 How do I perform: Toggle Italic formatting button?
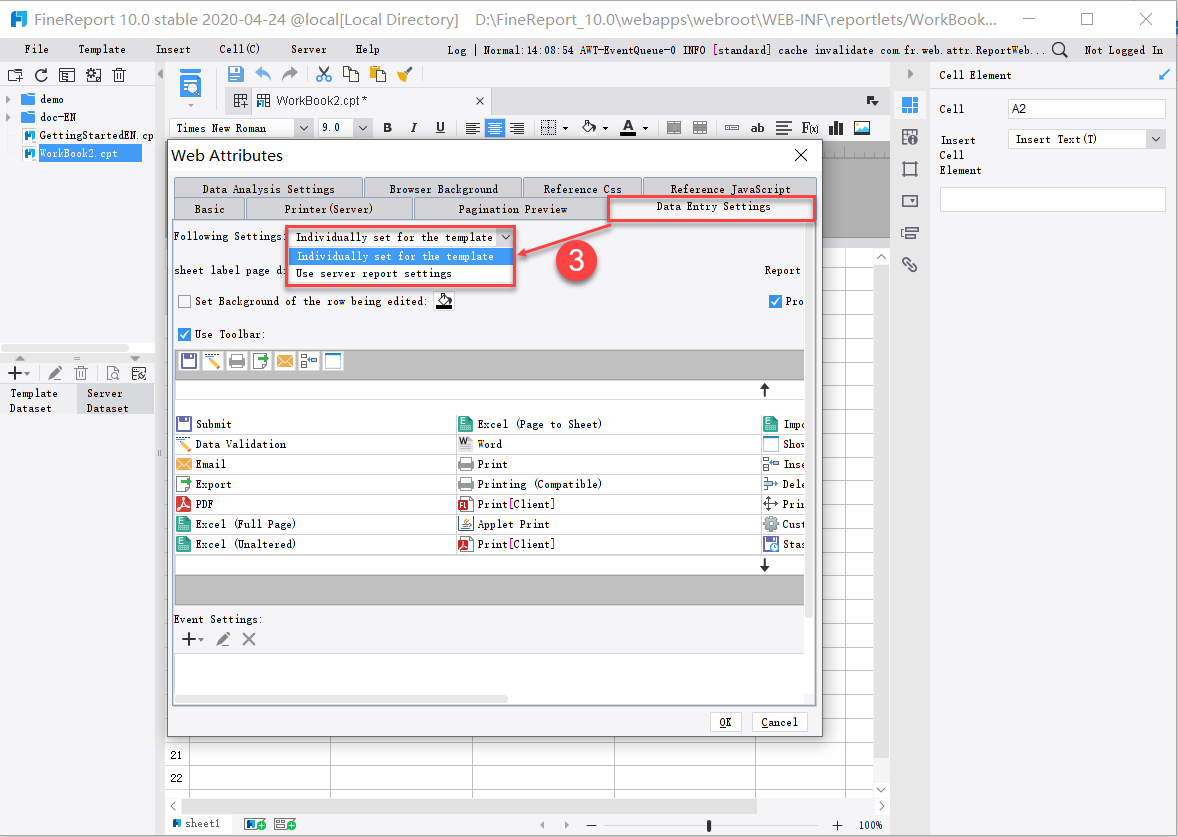click(414, 128)
